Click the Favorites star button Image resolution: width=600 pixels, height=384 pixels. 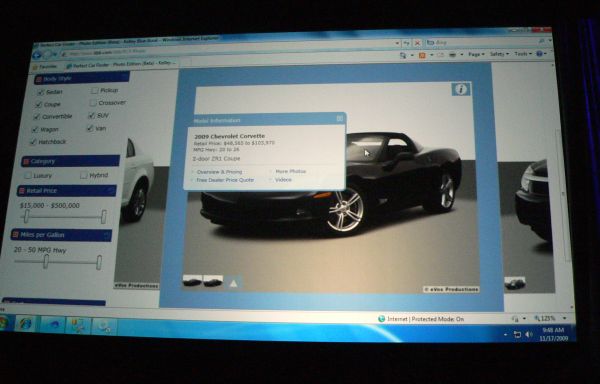click(44, 67)
